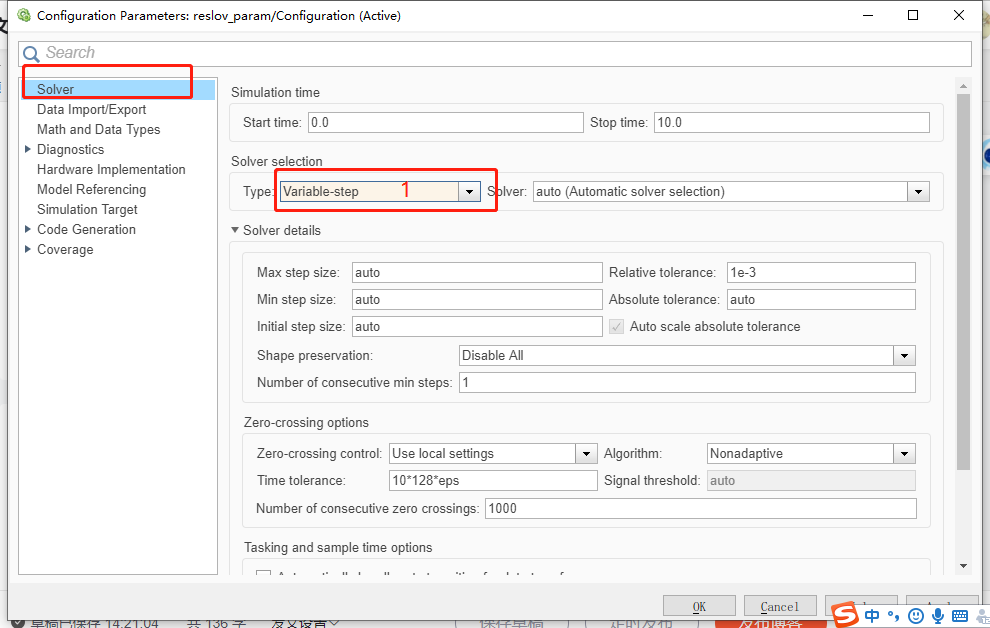Open the Solver dropdown showing auto
990x628 pixels.
(919, 191)
